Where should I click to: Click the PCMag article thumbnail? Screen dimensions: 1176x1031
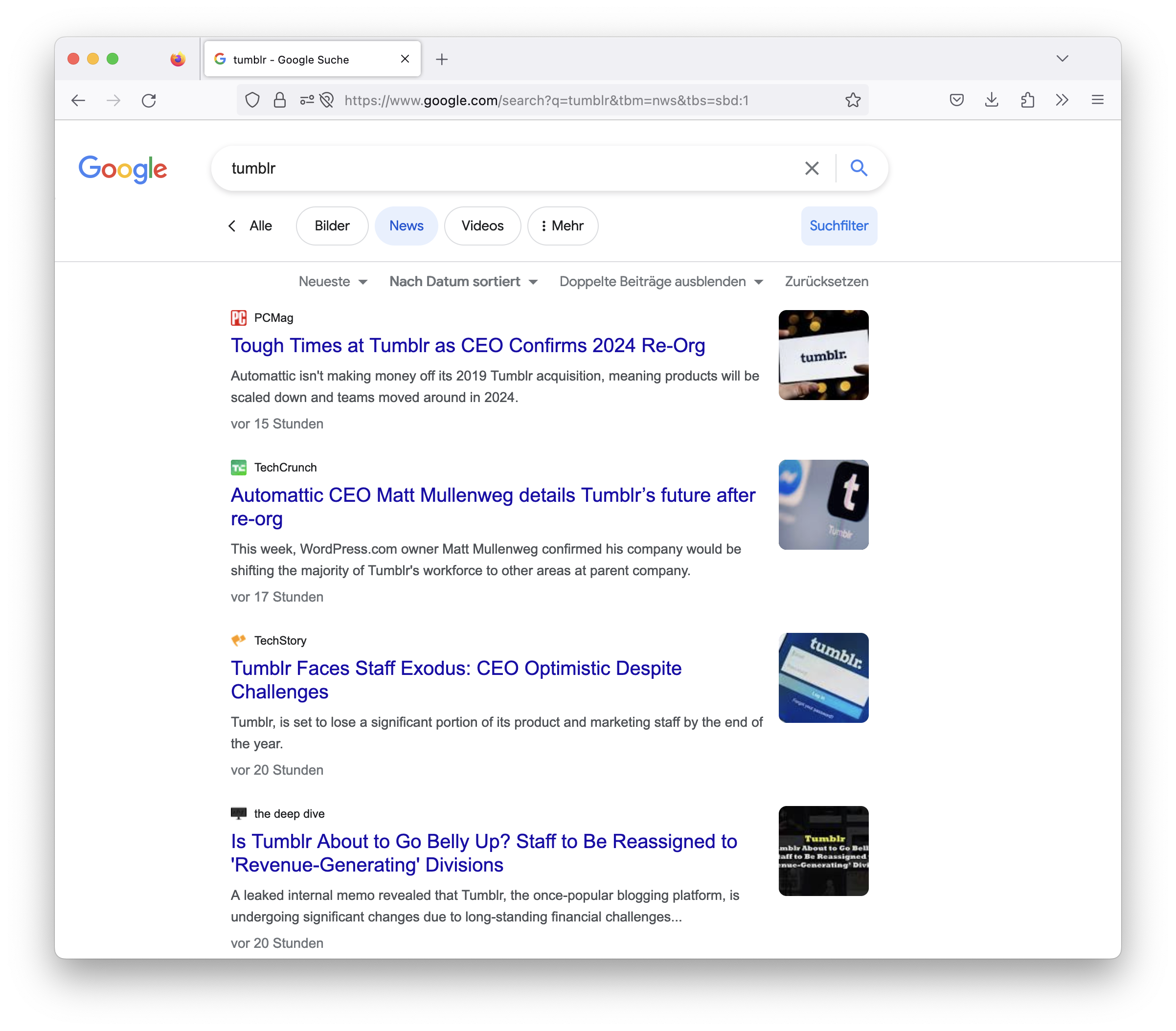[823, 355]
